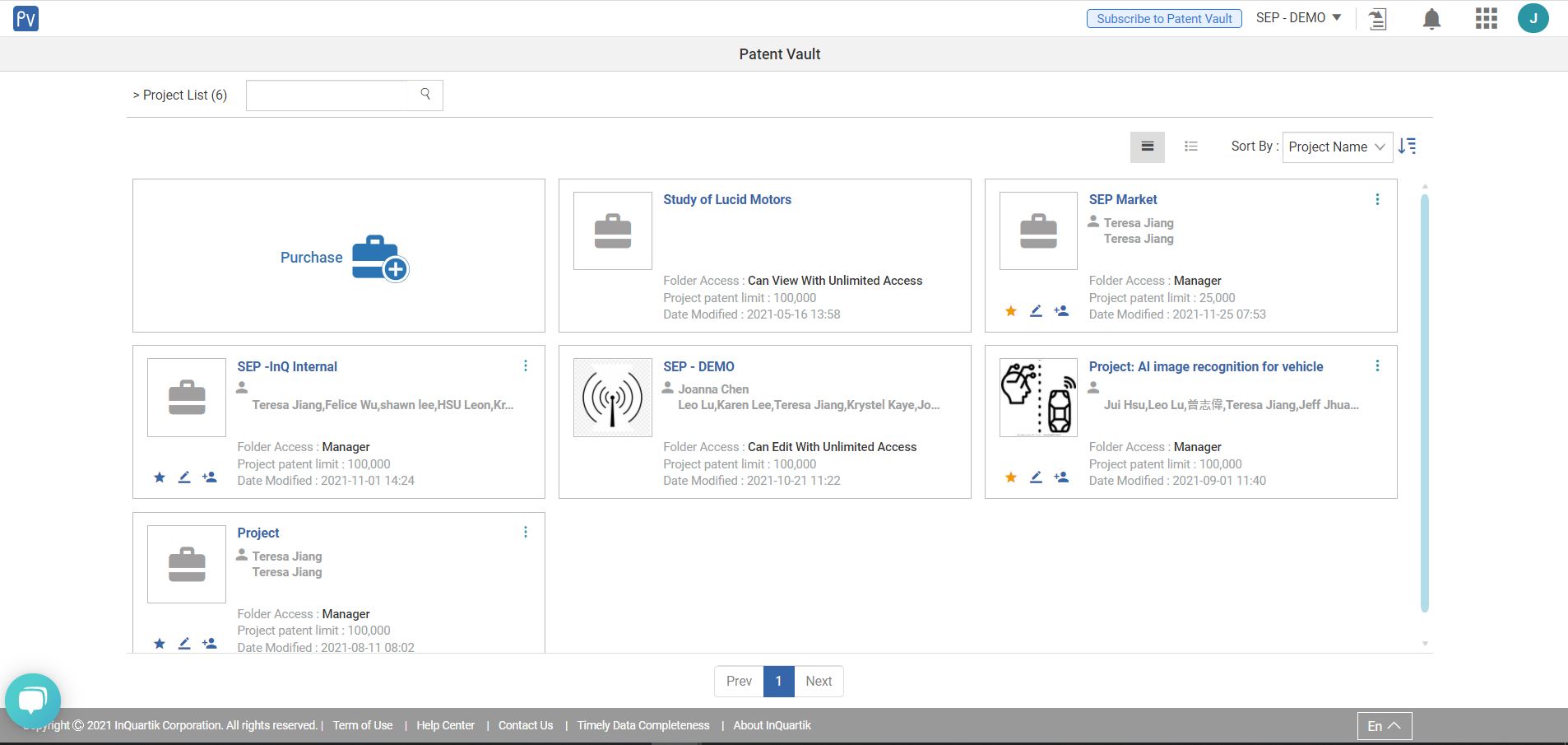Open Help Center footer link
This screenshot has height=745, width=1568.
tap(445, 725)
